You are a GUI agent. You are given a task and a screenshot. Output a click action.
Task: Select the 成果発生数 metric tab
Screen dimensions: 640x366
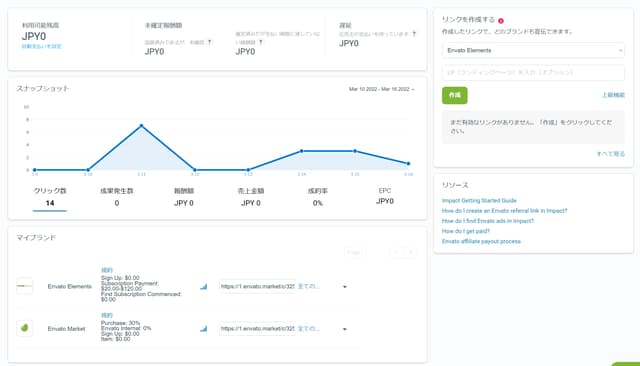(117, 197)
